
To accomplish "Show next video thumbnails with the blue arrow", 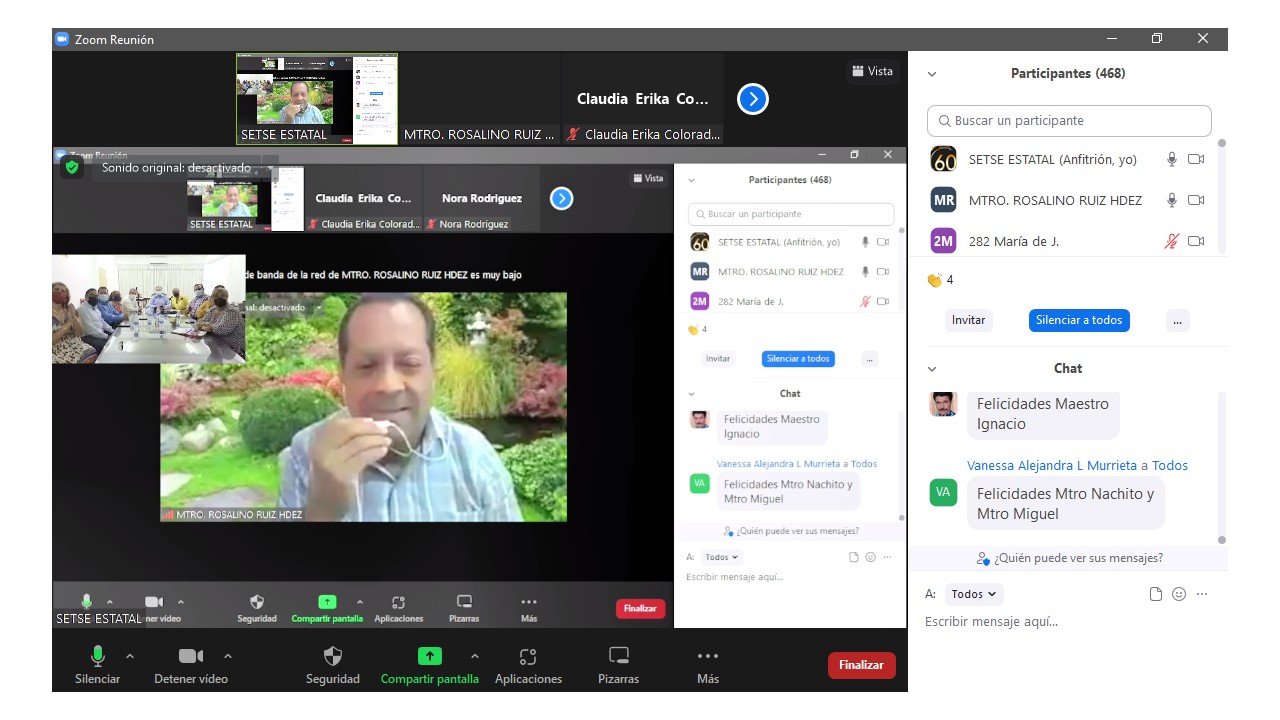I will coord(753,99).
